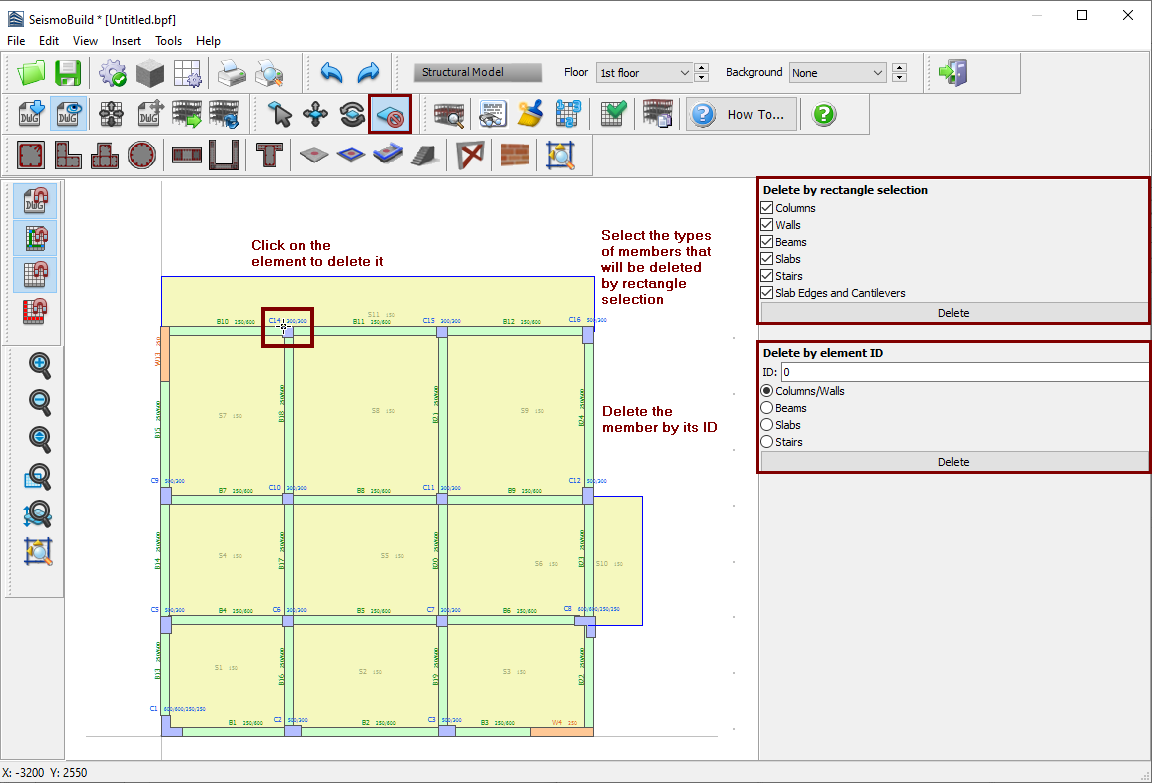1152x783 pixels.
Task: Select the Delete member tool icon
Action: [x=390, y=115]
